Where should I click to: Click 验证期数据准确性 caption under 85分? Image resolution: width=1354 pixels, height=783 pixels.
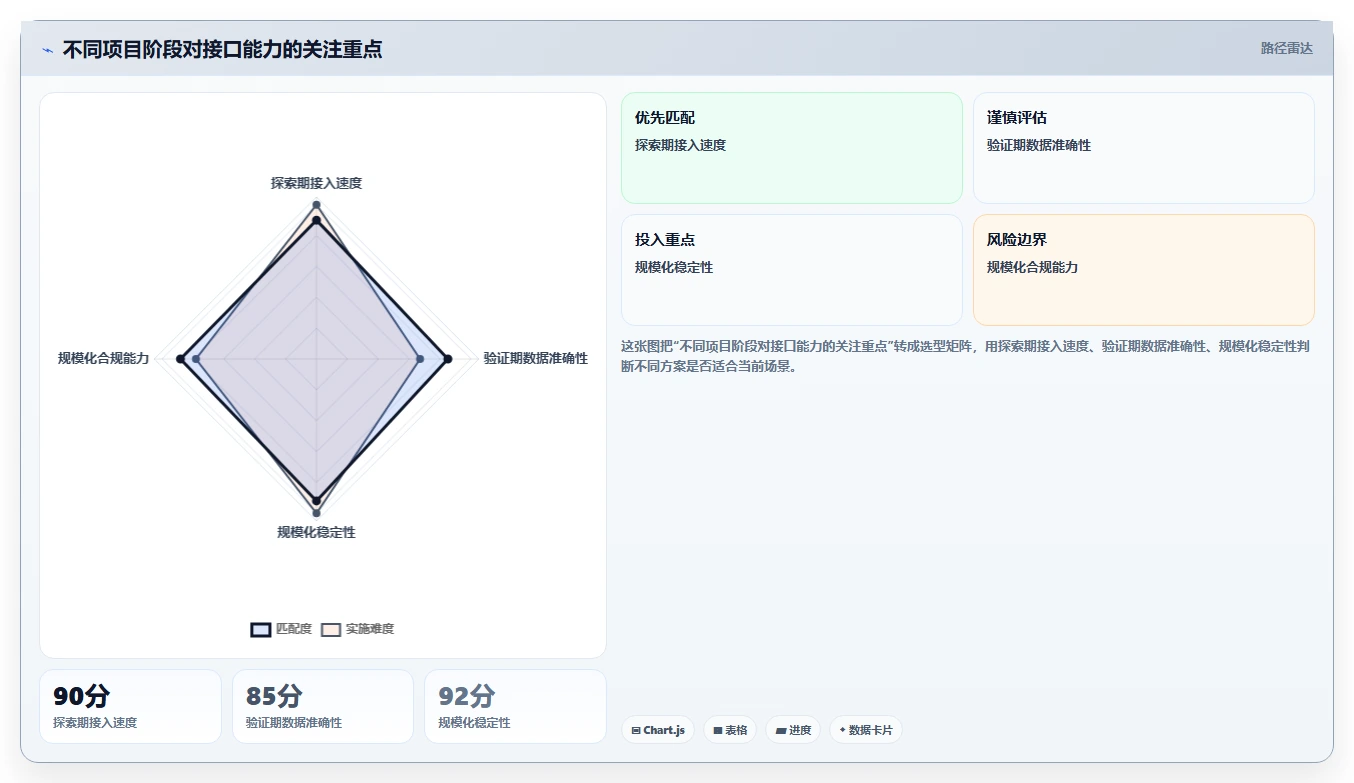(x=294, y=722)
